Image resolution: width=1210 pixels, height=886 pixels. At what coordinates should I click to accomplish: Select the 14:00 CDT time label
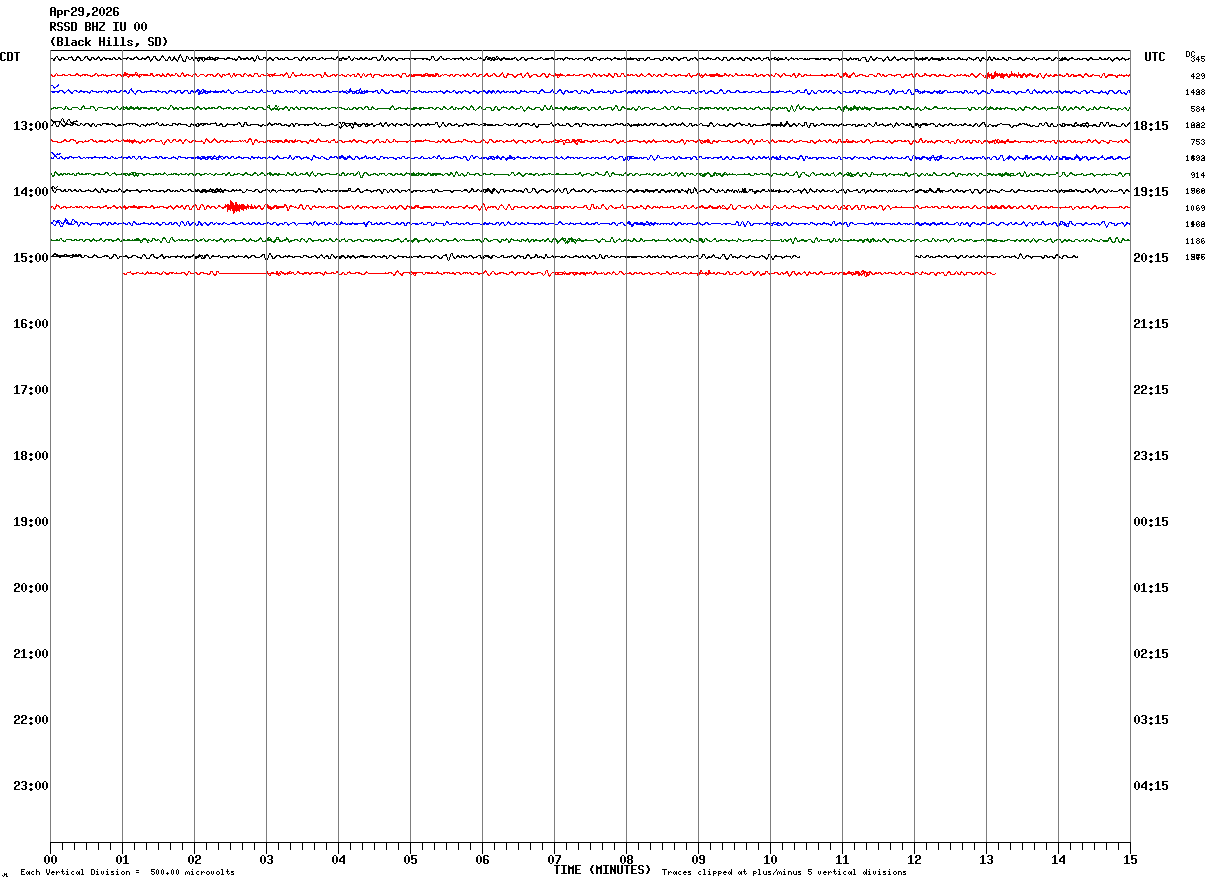click(x=31, y=192)
